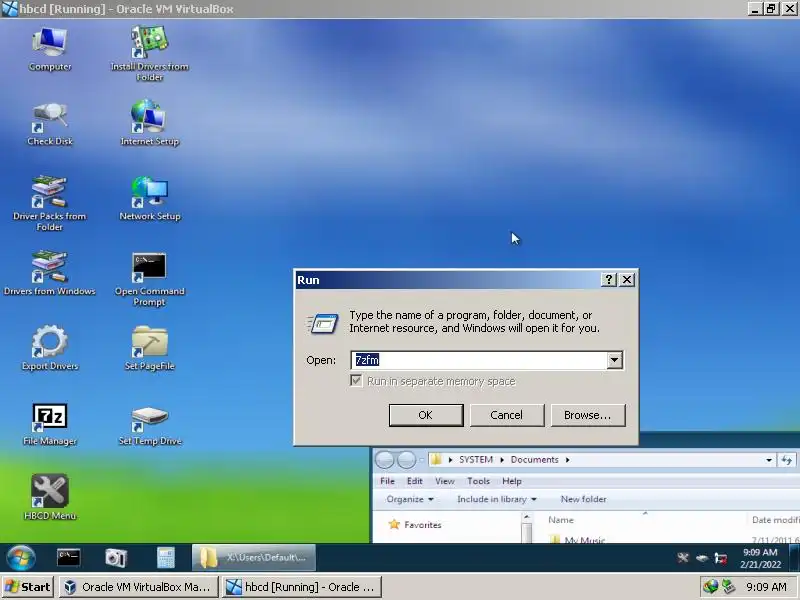Click Explorer back navigation button
This screenshot has height=600, width=800.
[385, 460]
